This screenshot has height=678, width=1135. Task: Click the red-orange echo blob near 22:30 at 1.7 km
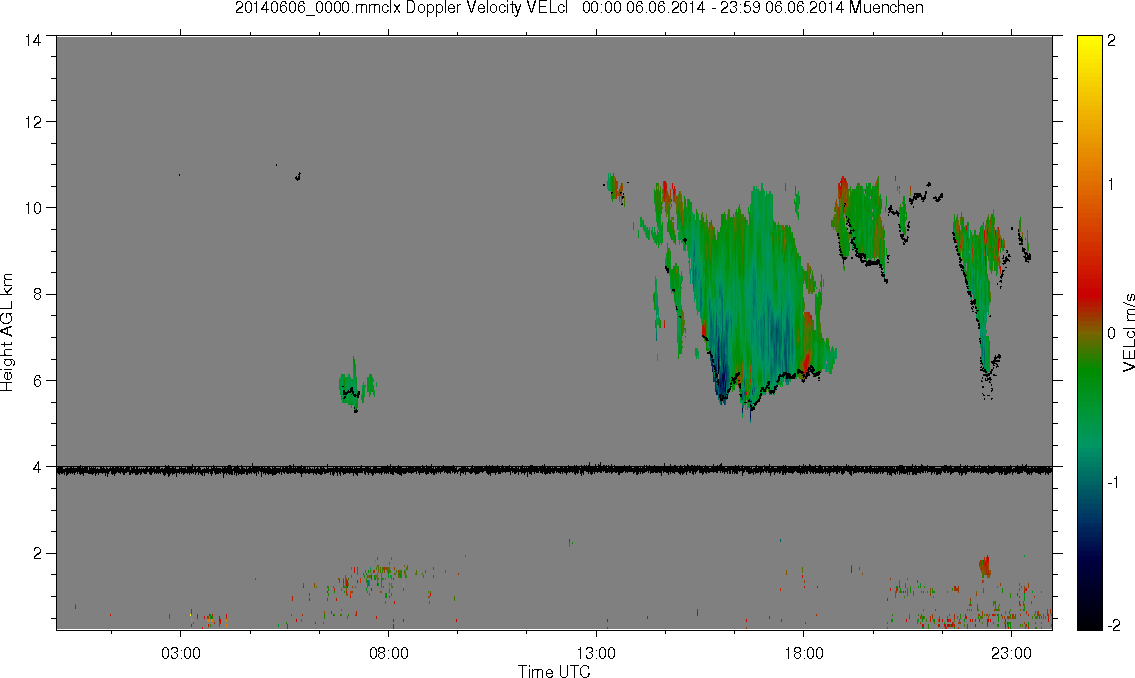(x=984, y=566)
